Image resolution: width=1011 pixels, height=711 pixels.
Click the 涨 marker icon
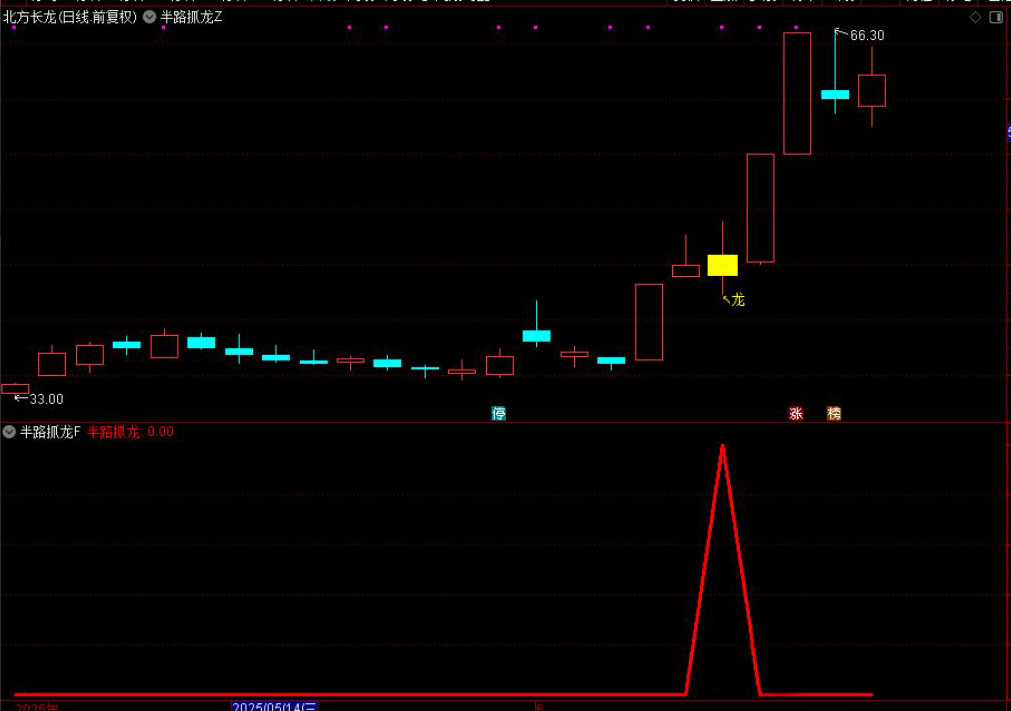pos(796,413)
